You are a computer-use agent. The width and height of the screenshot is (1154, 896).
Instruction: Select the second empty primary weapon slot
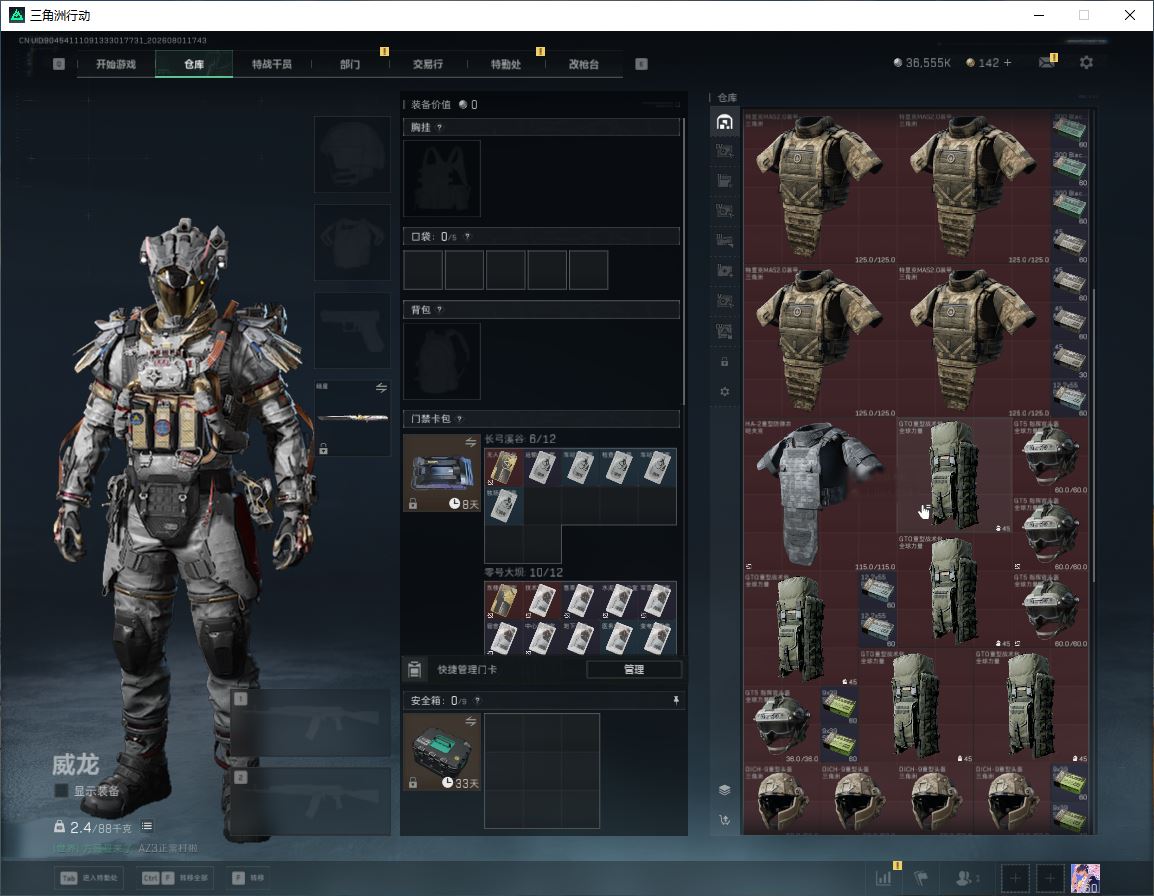pos(311,801)
